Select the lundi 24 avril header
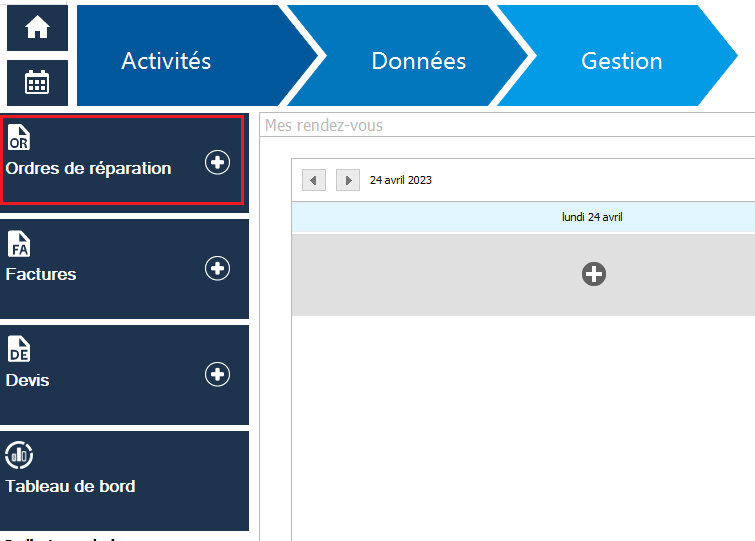 click(x=523, y=217)
